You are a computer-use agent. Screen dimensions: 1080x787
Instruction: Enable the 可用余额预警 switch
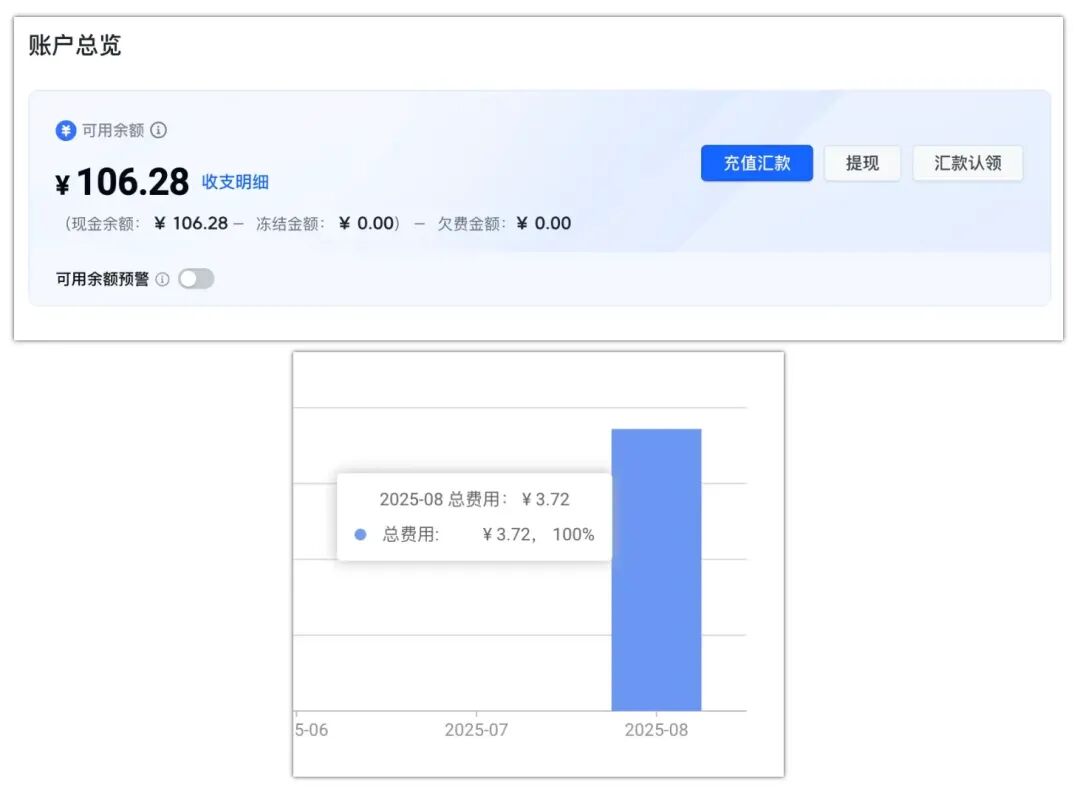pyautogui.click(x=196, y=279)
